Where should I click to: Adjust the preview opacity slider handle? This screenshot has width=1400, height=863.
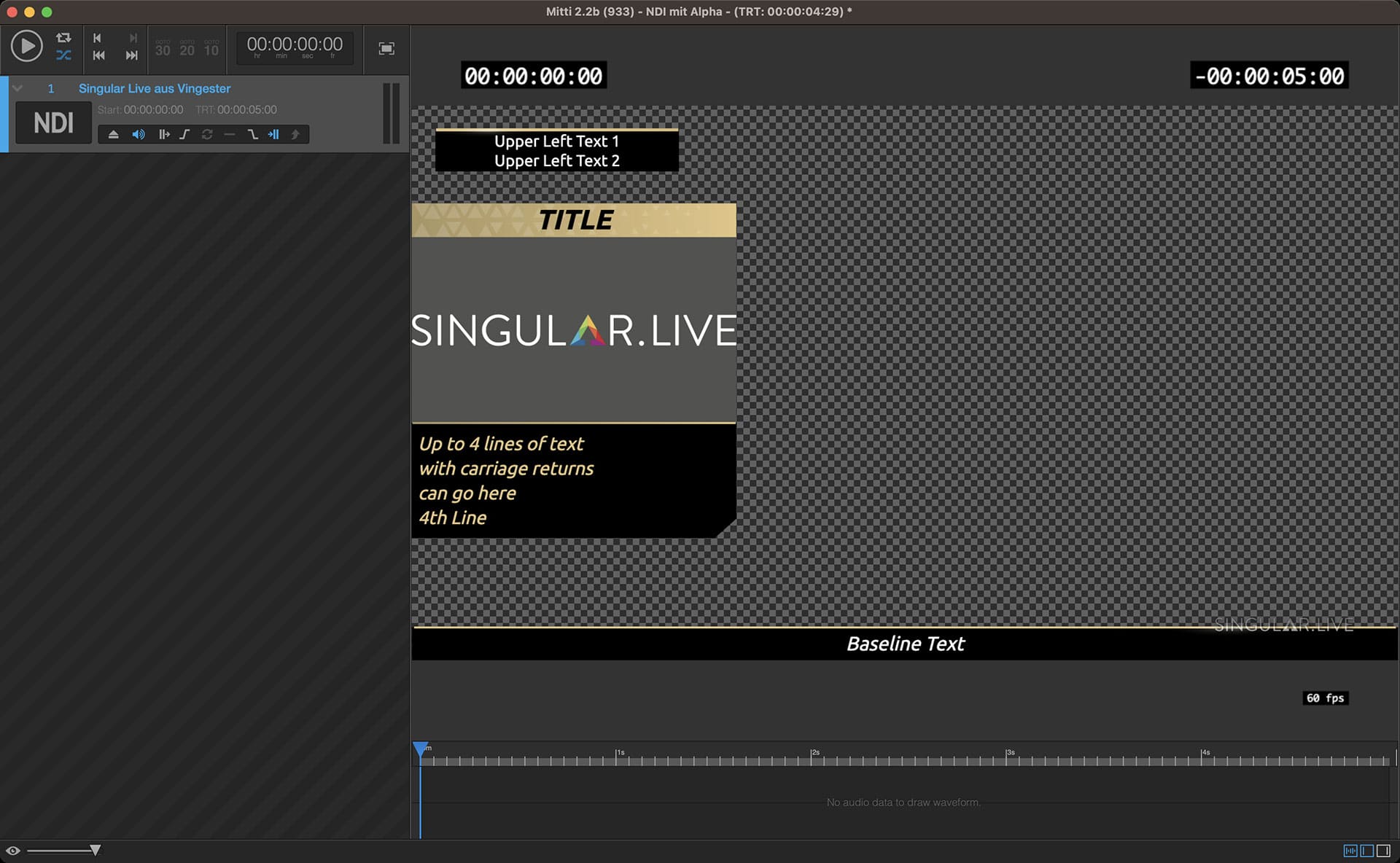(x=95, y=851)
